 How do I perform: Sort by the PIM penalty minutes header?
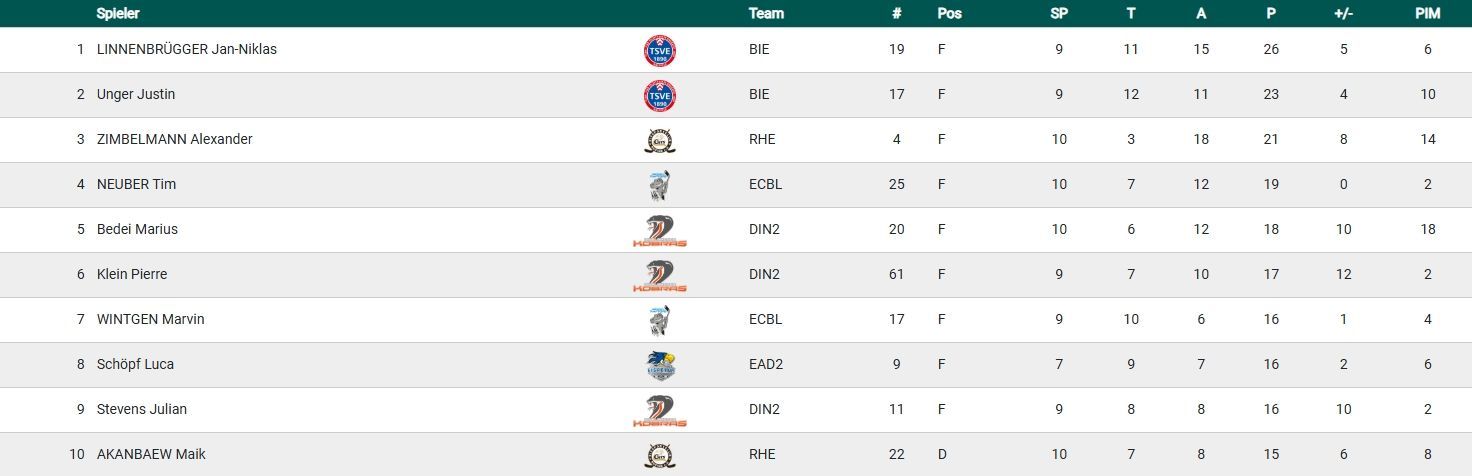tap(1427, 14)
